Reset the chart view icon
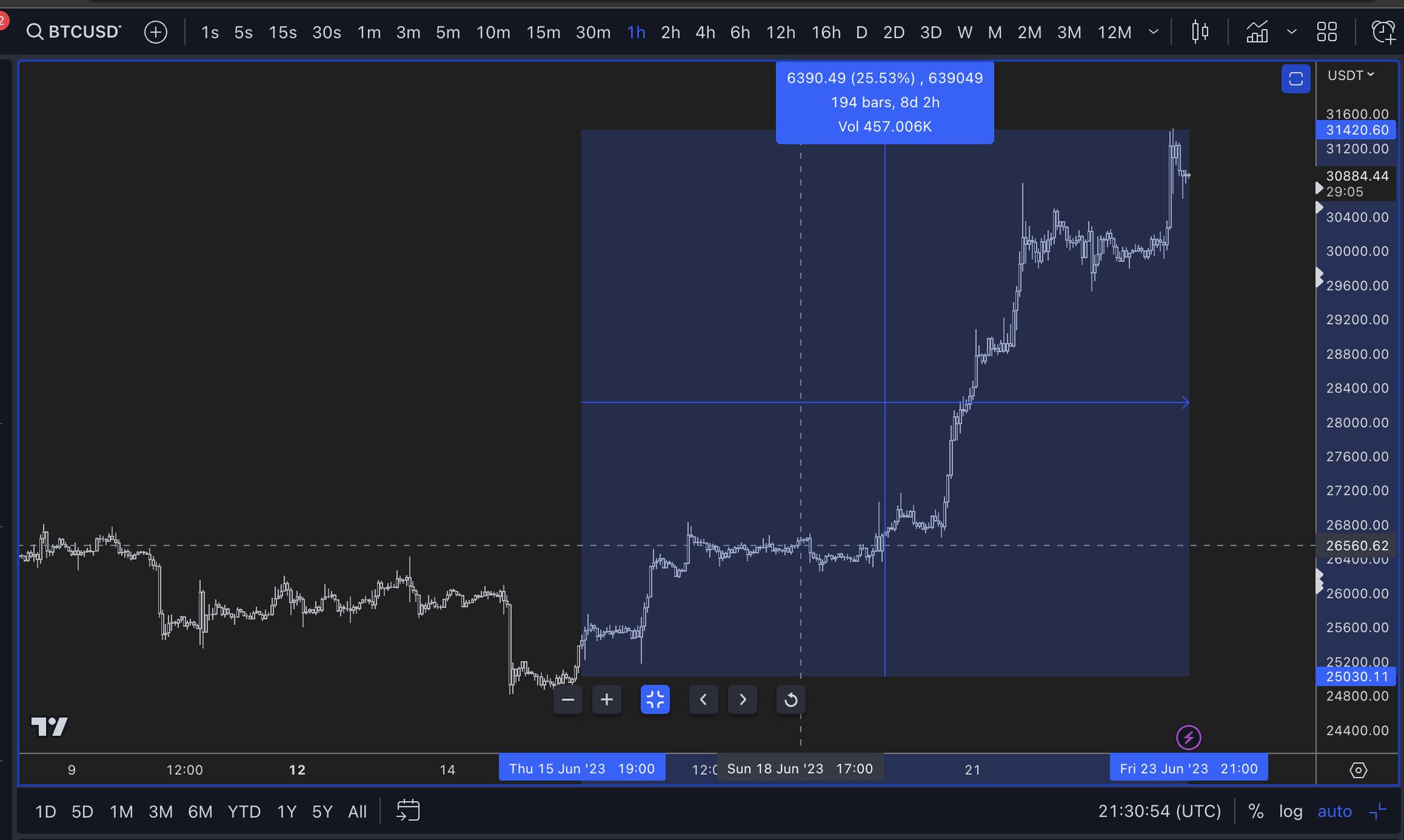The width and height of the screenshot is (1404, 840). 790,700
